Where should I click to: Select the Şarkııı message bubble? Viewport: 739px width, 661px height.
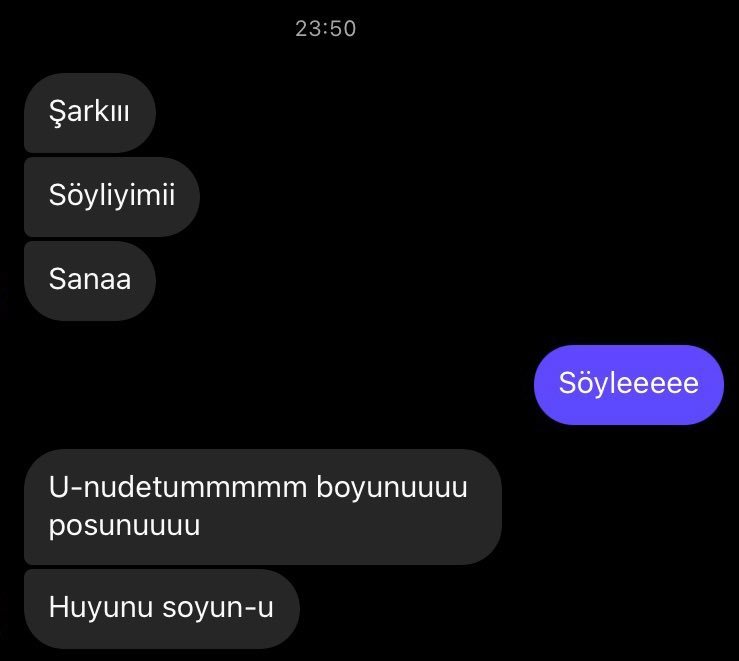tap(90, 113)
